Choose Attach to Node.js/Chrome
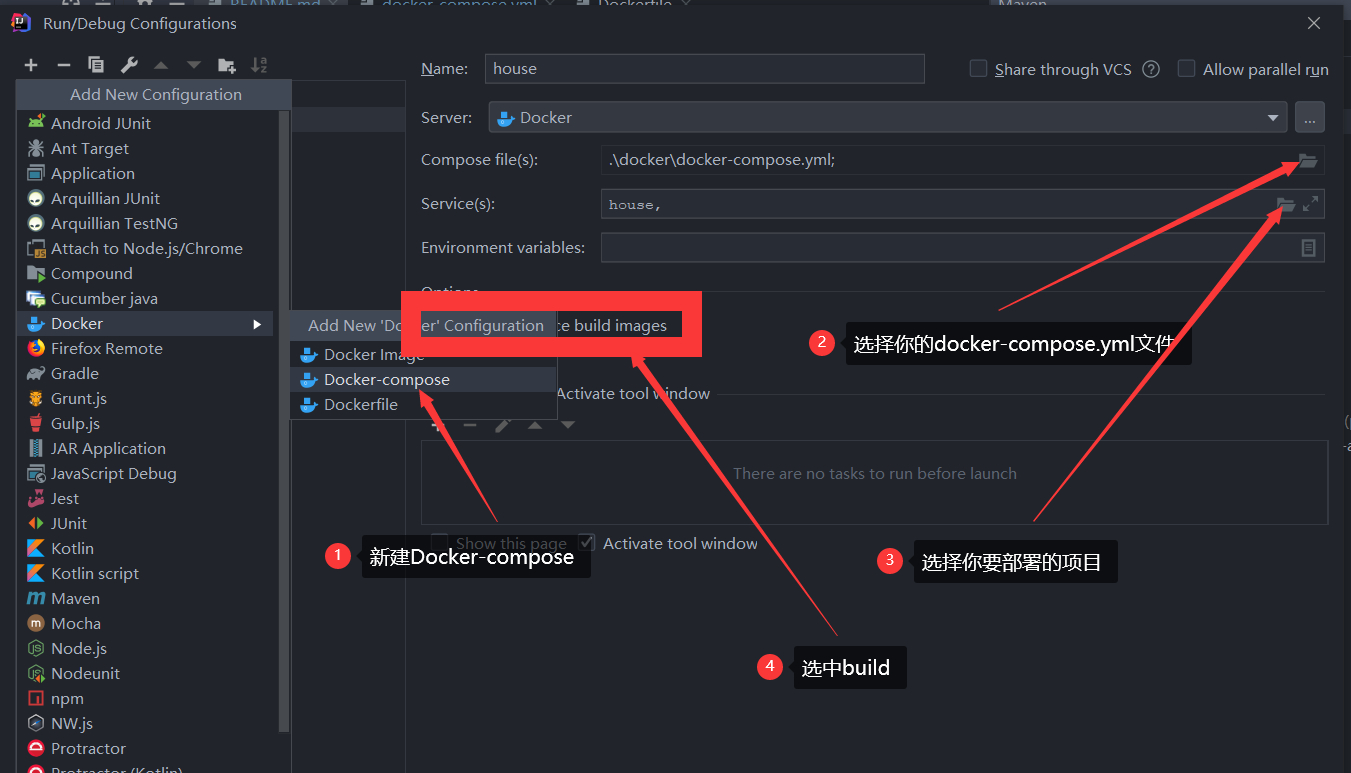Viewport: 1351px width, 773px height. tap(146, 248)
